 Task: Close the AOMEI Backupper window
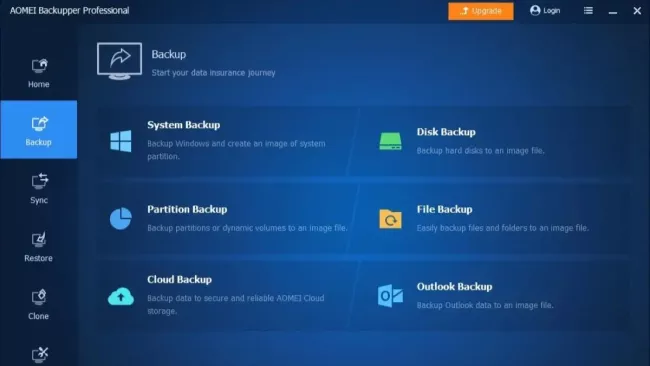(637, 11)
